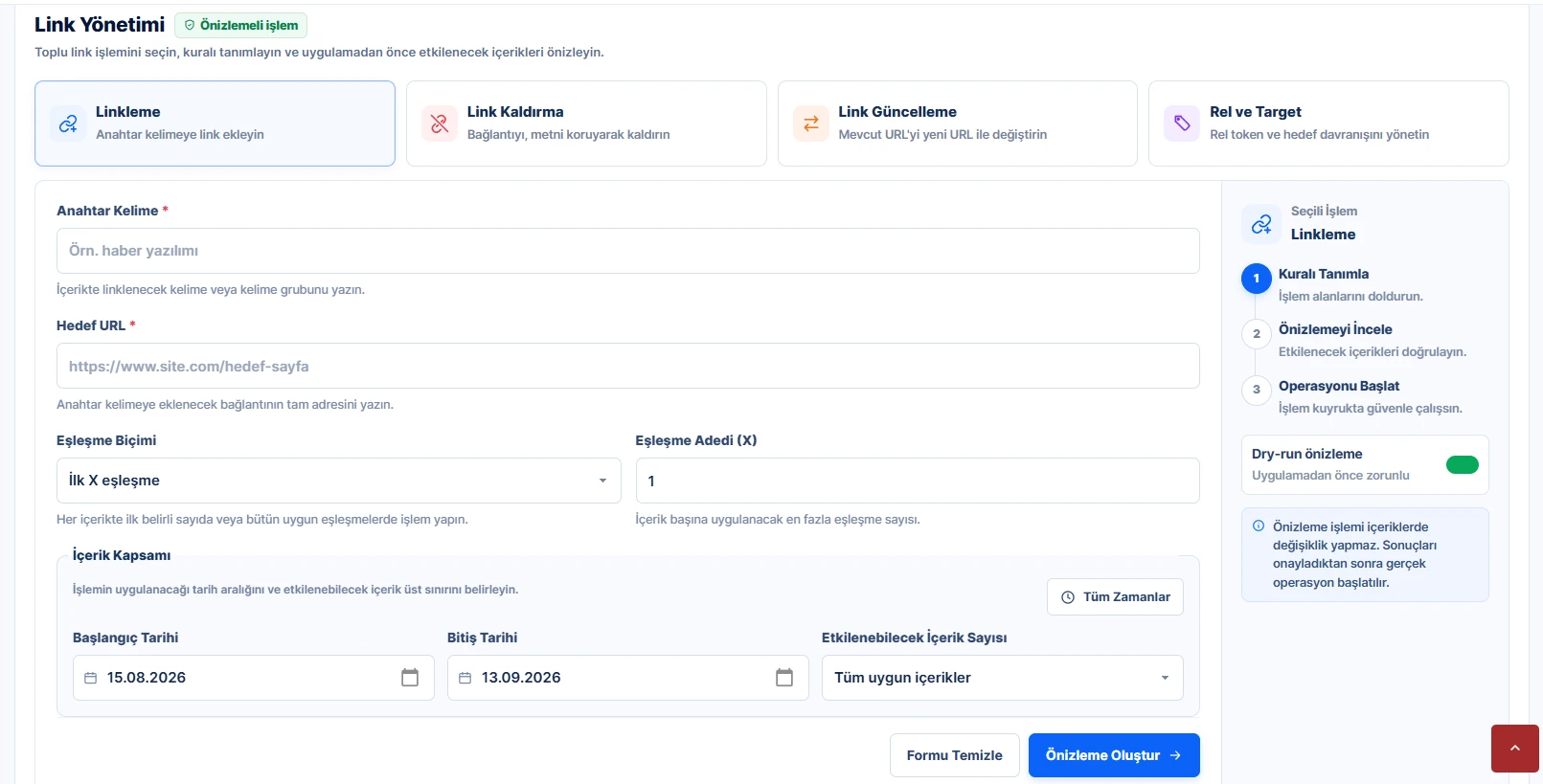Click the Rel ve Target tag icon
Viewport: 1543px width, 784px height.
1182,123
